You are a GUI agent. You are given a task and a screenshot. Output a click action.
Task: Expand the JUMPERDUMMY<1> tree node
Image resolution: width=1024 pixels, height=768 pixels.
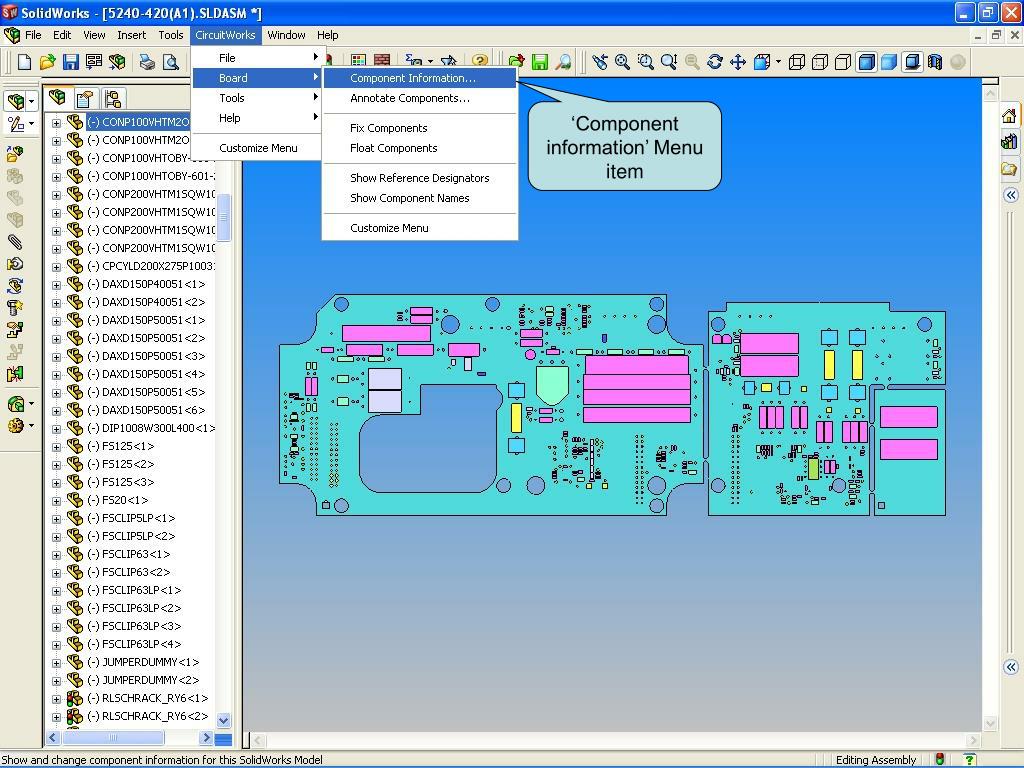(x=56, y=663)
